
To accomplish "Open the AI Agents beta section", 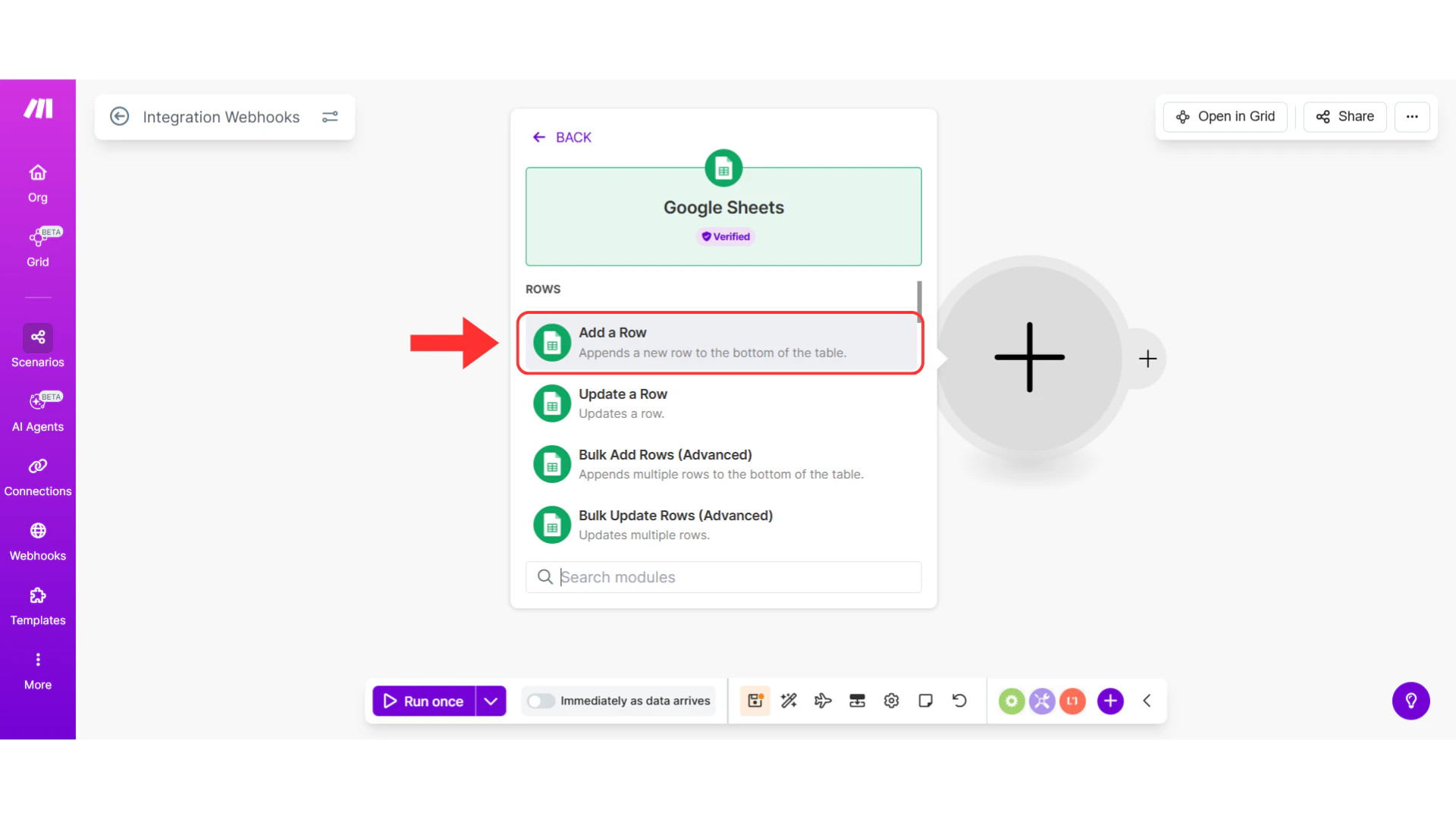I will [37, 411].
